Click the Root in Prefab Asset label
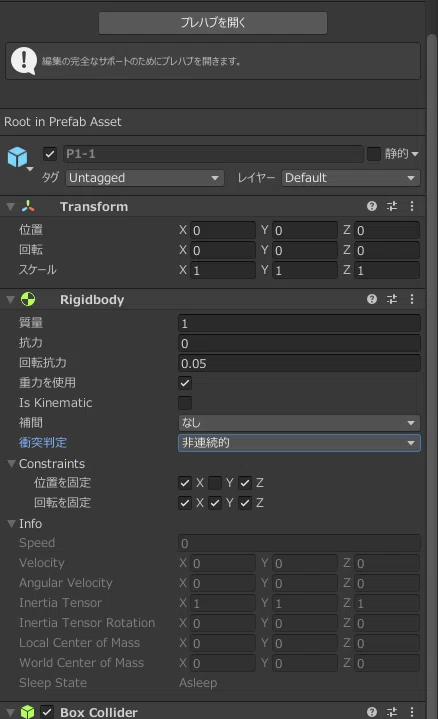Image resolution: width=438 pixels, height=719 pixels. pos(63,122)
